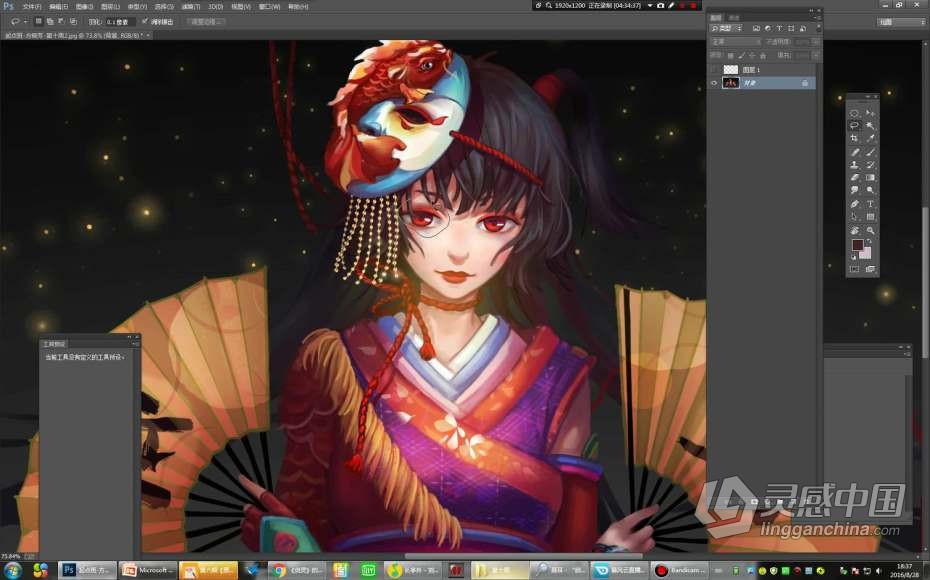The height and width of the screenshot is (580, 930).
Task: Select the Eraser tool
Action: 855,177
